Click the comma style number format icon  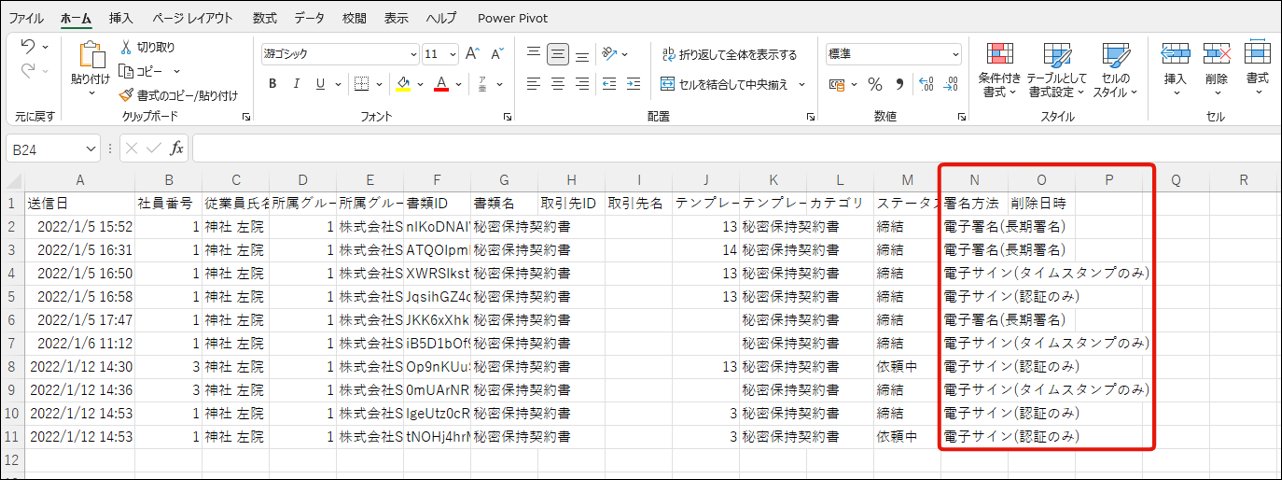pyautogui.click(x=899, y=84)
